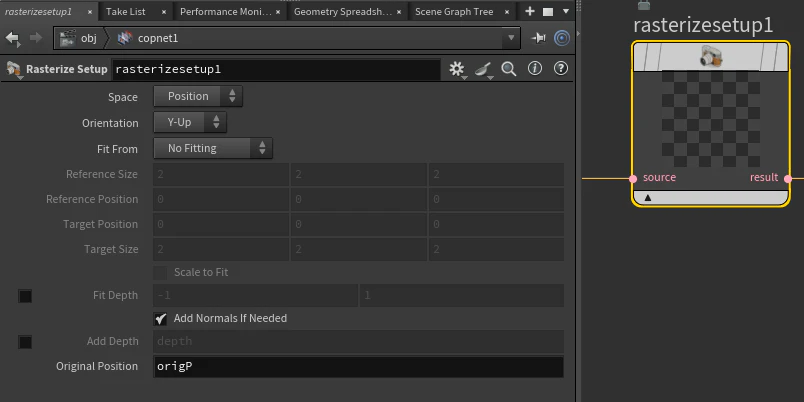Click the copnet1 path segment
The width and height of the screenshot is (804, 402).
click(158, 38)
